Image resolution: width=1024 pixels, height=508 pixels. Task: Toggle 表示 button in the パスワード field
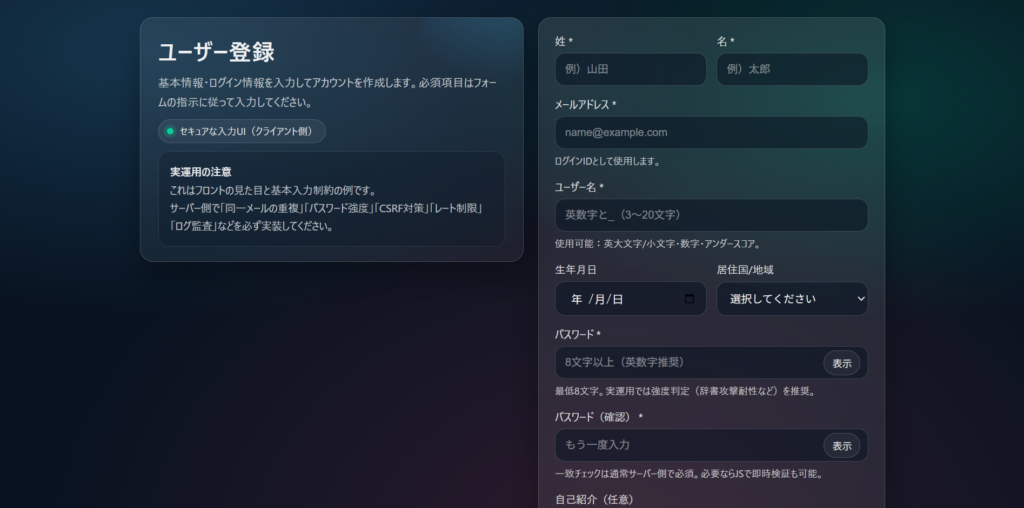pos(842,363)
